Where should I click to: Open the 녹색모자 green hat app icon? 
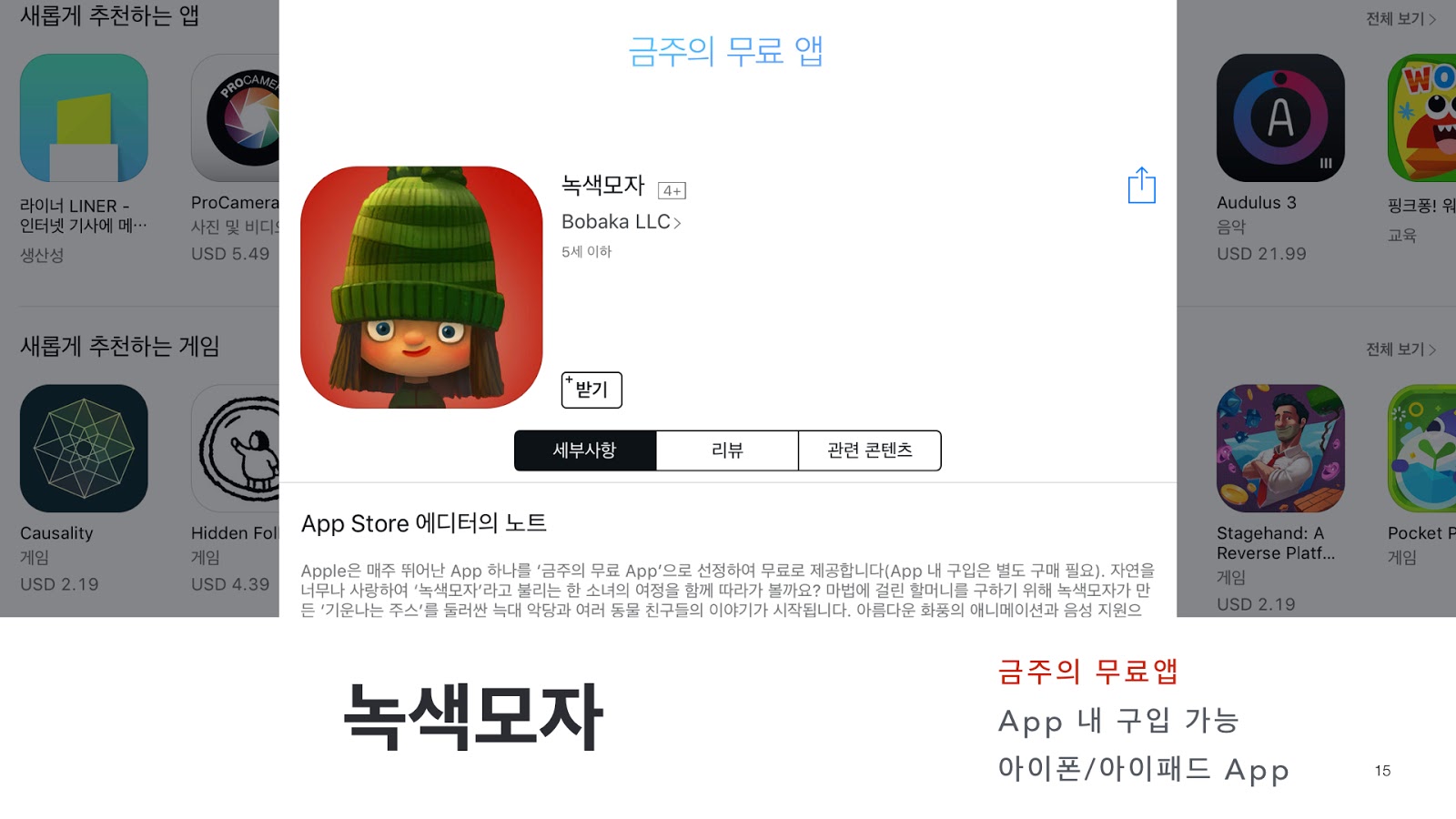(421, 288)
